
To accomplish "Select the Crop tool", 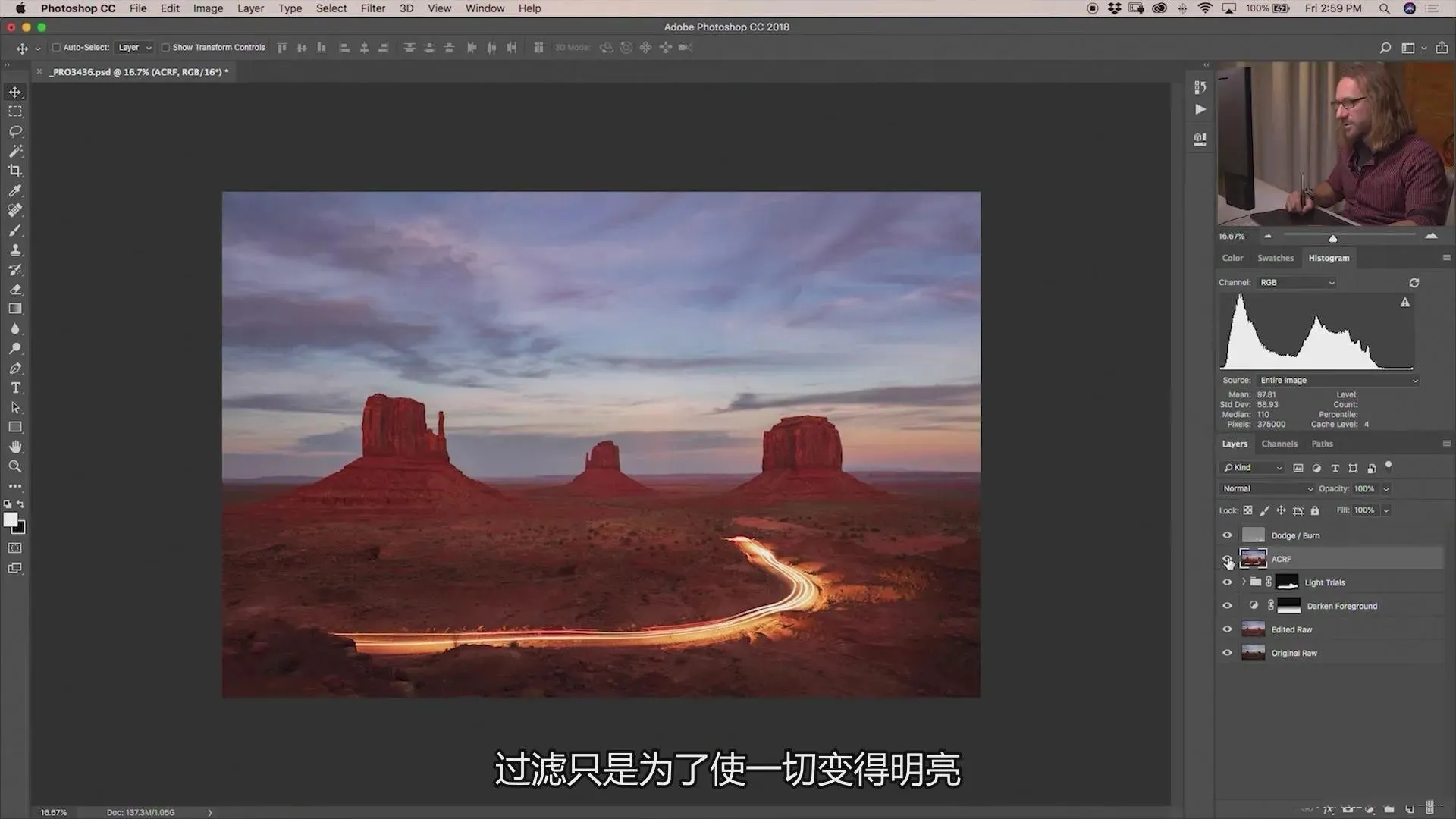I will (15, 171).
